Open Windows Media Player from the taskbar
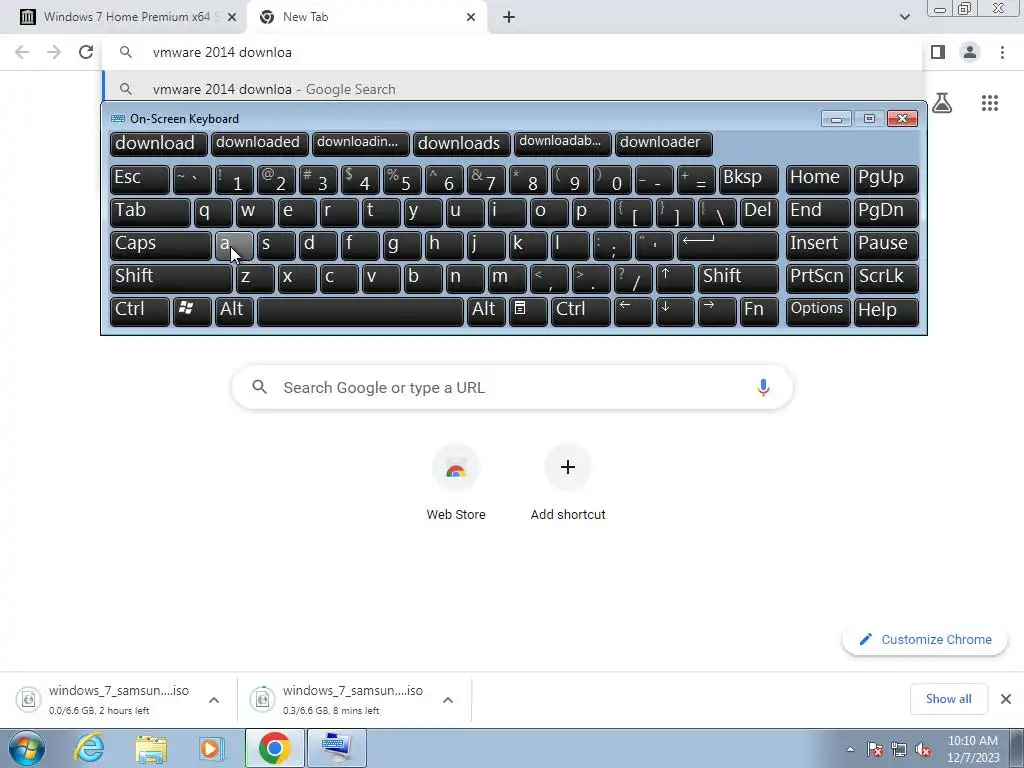 [x=212, y=748]
